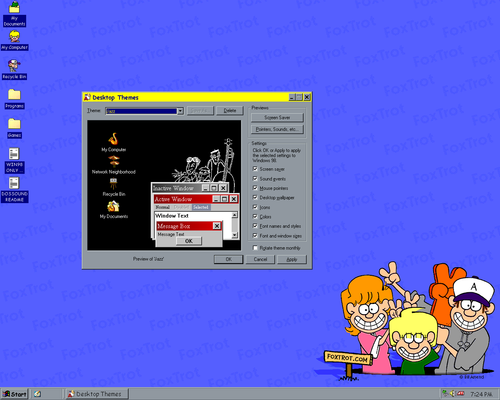Disable Font names and styles
Viewport: 500px width, 400px height.
(255, 226)
